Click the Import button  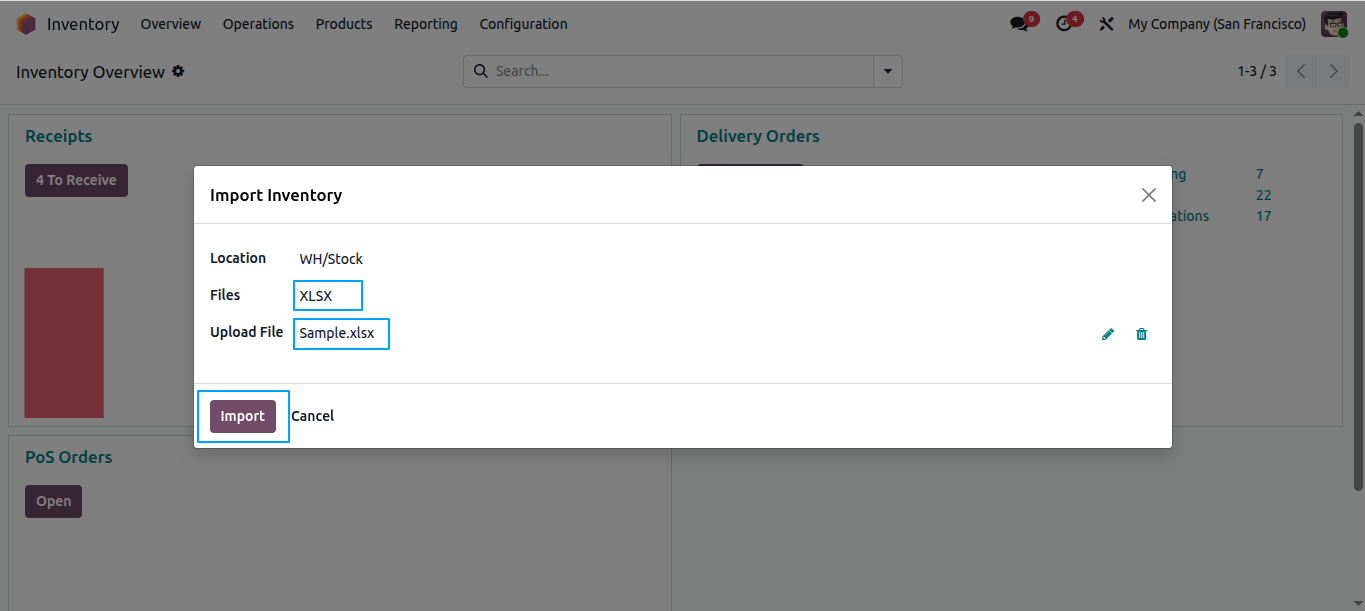(243, 416)
